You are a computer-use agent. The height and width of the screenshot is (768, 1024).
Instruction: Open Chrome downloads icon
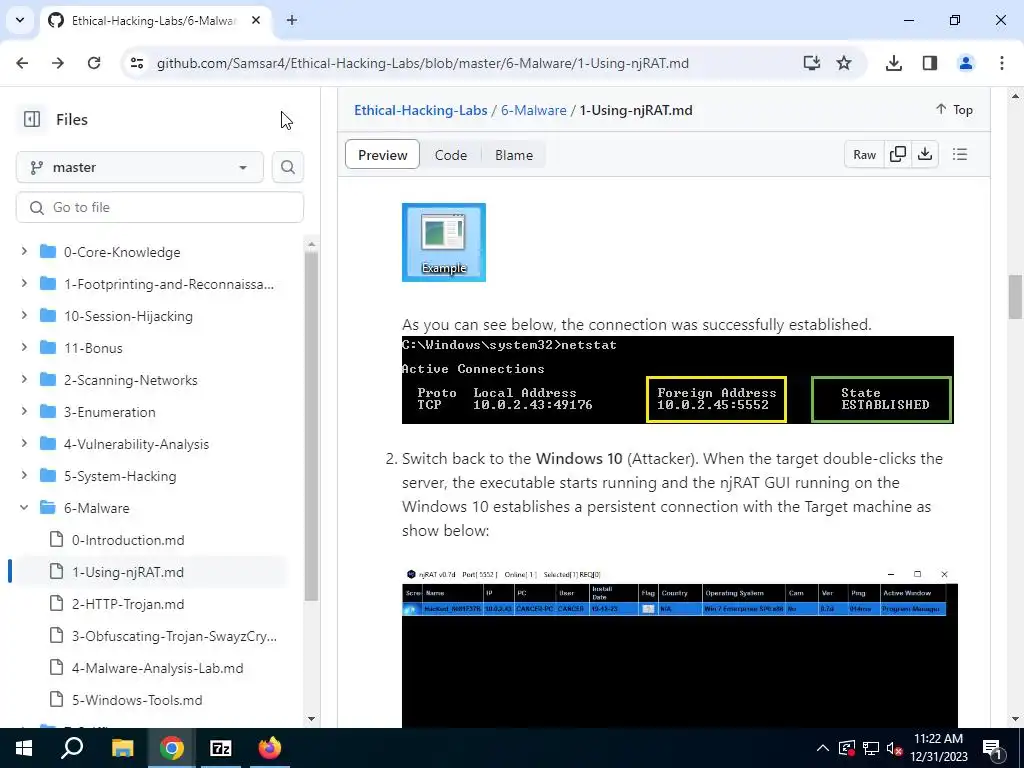click(894, 63)
